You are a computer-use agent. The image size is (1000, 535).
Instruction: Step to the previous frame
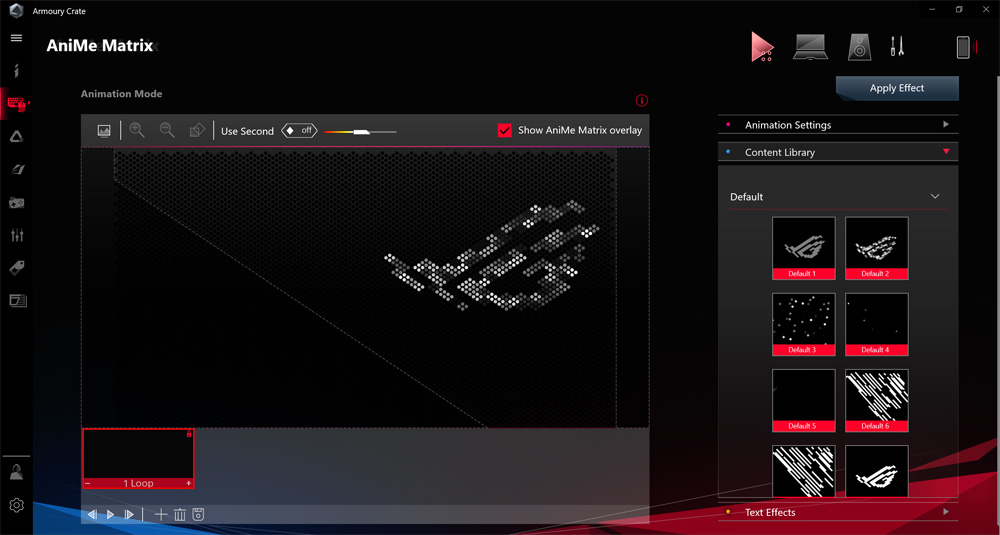click(92, 514)
